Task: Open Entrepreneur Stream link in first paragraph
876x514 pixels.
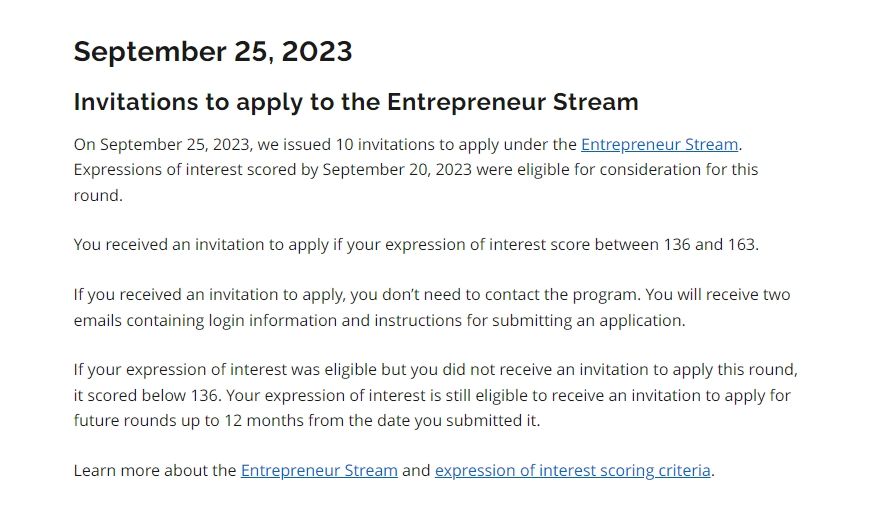Action: pyautogui.click(x=659, y=144)
